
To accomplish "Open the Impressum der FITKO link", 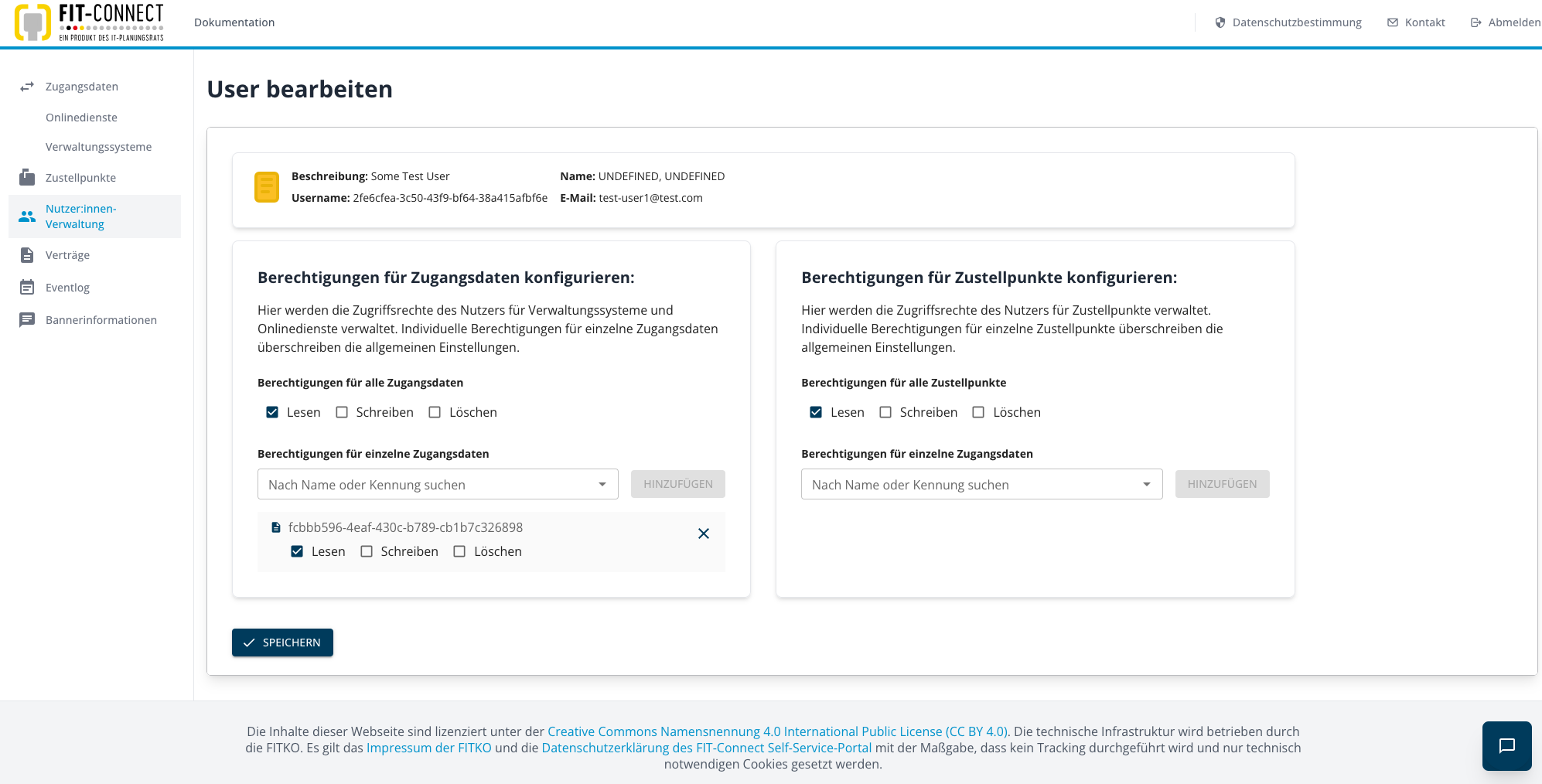I will tap(429, 748).
